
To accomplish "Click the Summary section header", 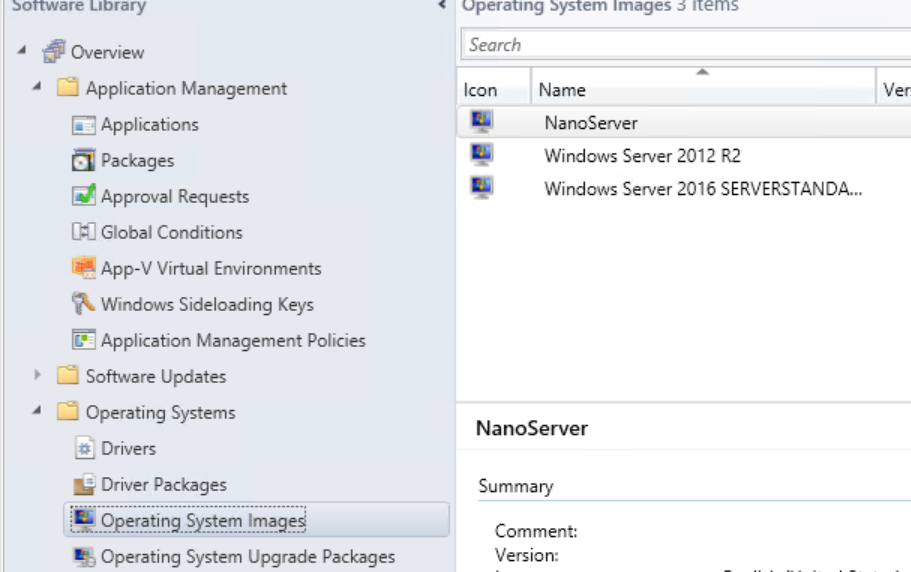I will (x=516, y=486).
